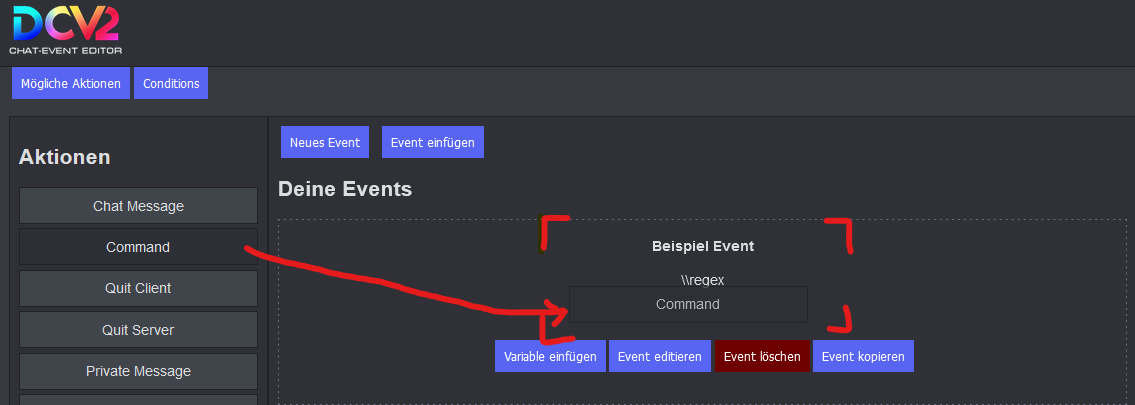Copy the event using Event kopieren
The image size is (1135, 405).
pos(863,356)
